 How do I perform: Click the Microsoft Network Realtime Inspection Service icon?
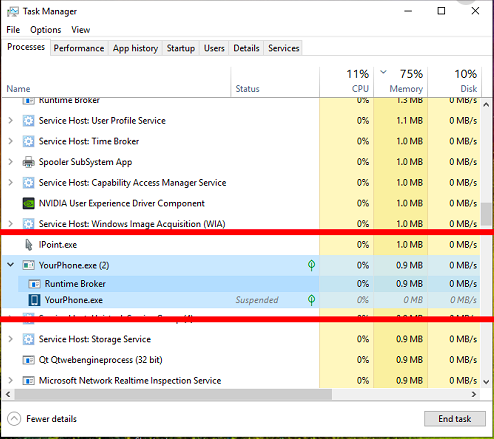tap(28, 381)
